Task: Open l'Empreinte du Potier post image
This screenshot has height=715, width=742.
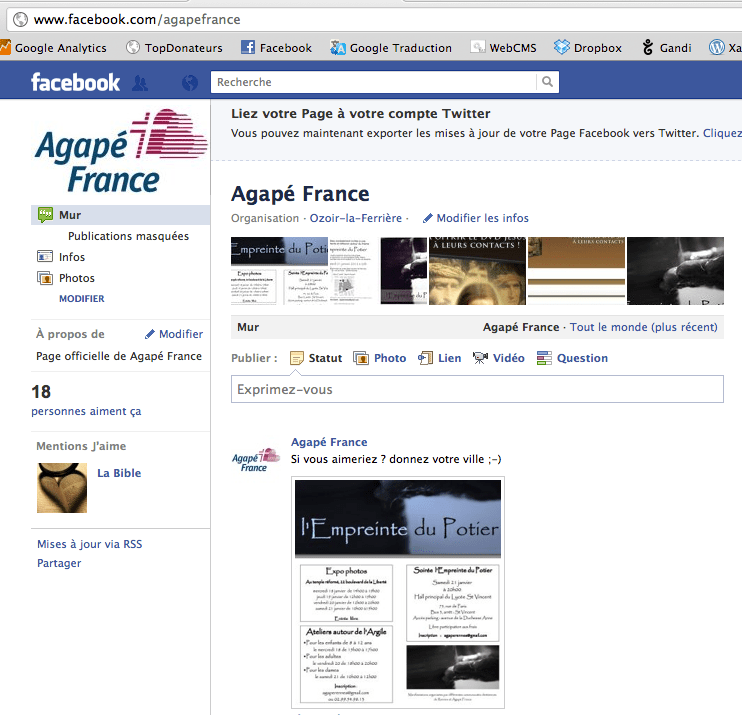Action: (x=398, y=592)
